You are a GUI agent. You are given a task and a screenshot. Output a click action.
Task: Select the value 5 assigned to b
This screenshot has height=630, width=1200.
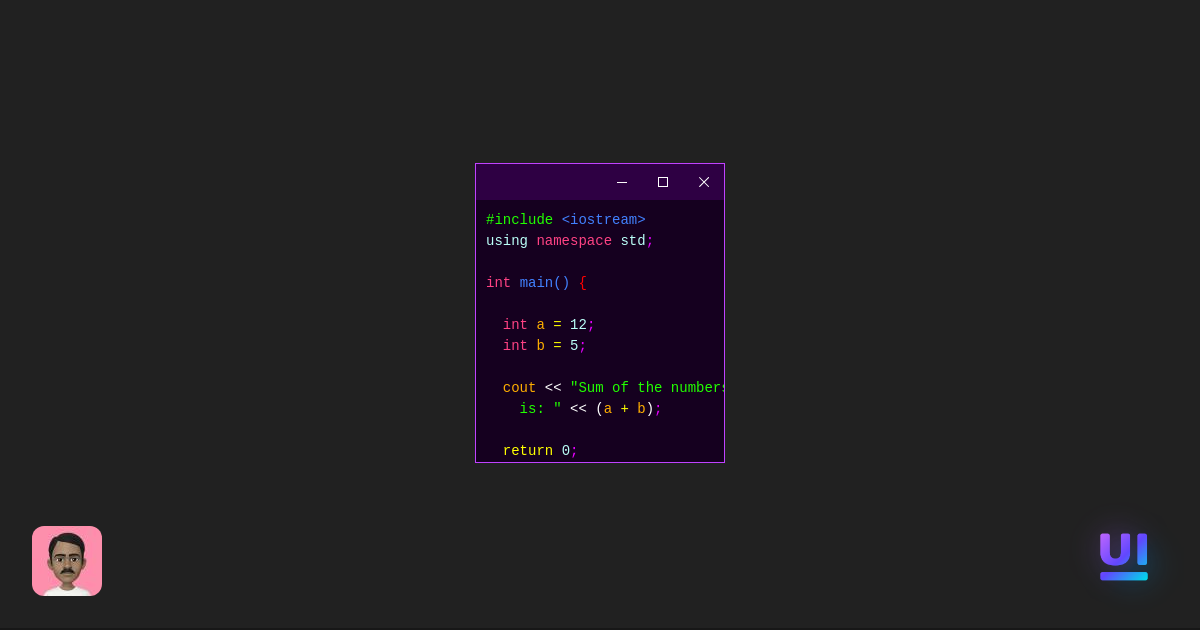[574, 345]
